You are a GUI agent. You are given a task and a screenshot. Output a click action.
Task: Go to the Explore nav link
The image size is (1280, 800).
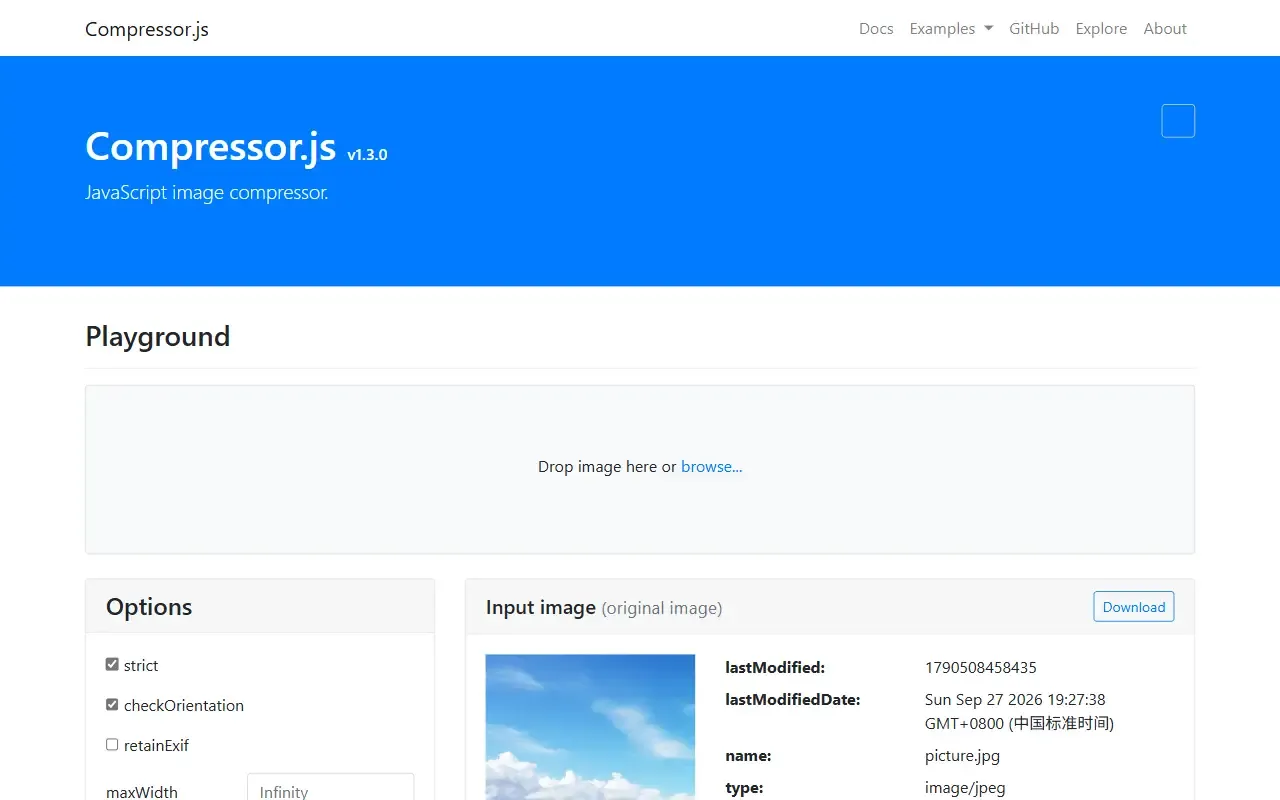click(1101, 29)
